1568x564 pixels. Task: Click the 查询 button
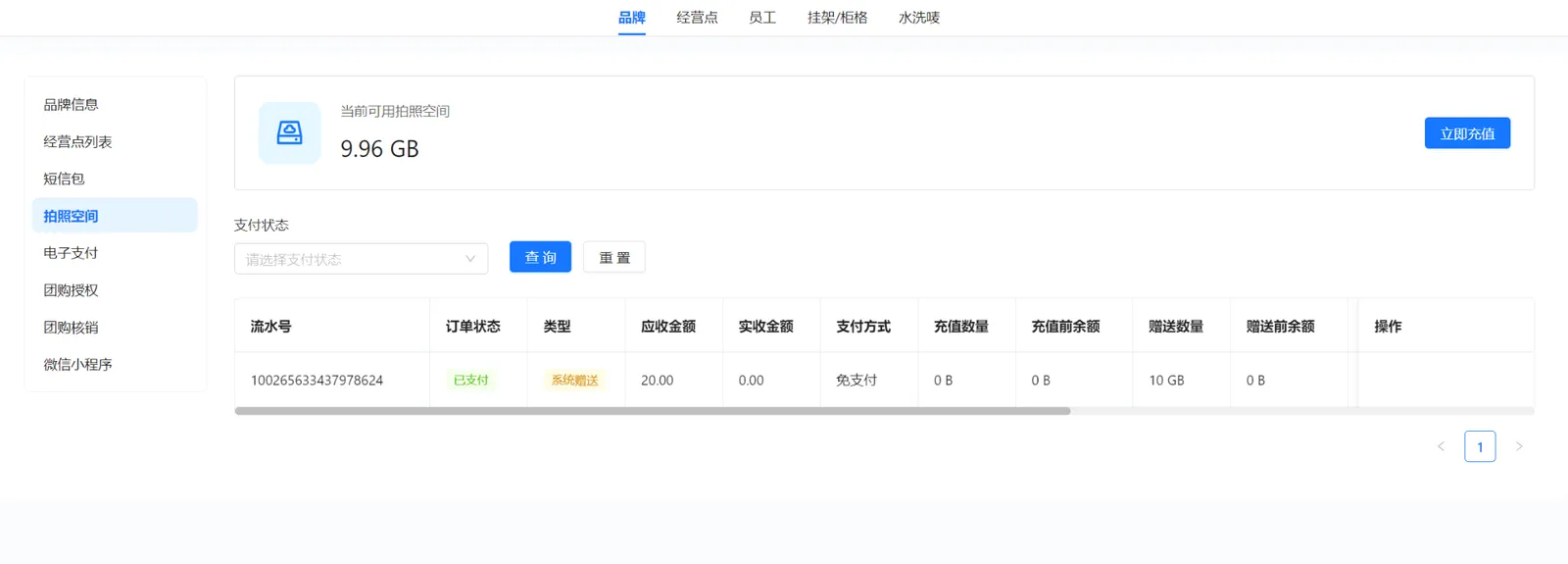pyautogui.click(x=540, y=257)
